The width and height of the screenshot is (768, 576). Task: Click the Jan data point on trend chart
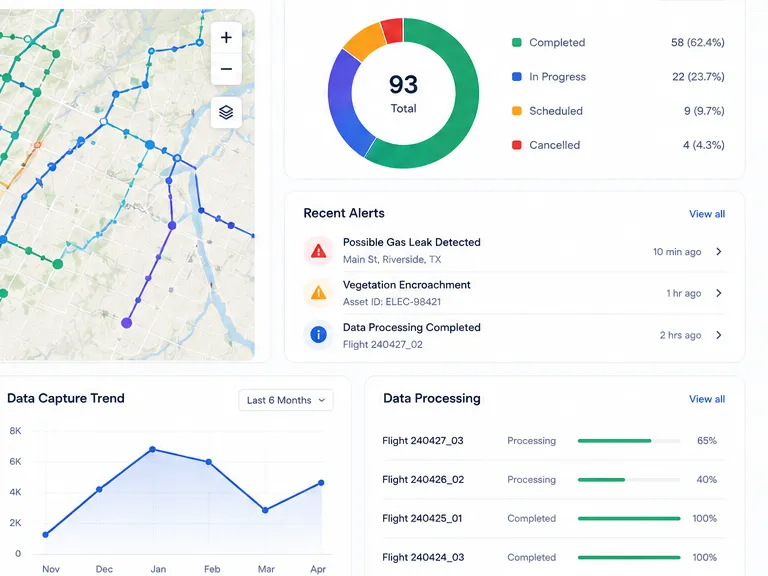[x=152, y=449]
